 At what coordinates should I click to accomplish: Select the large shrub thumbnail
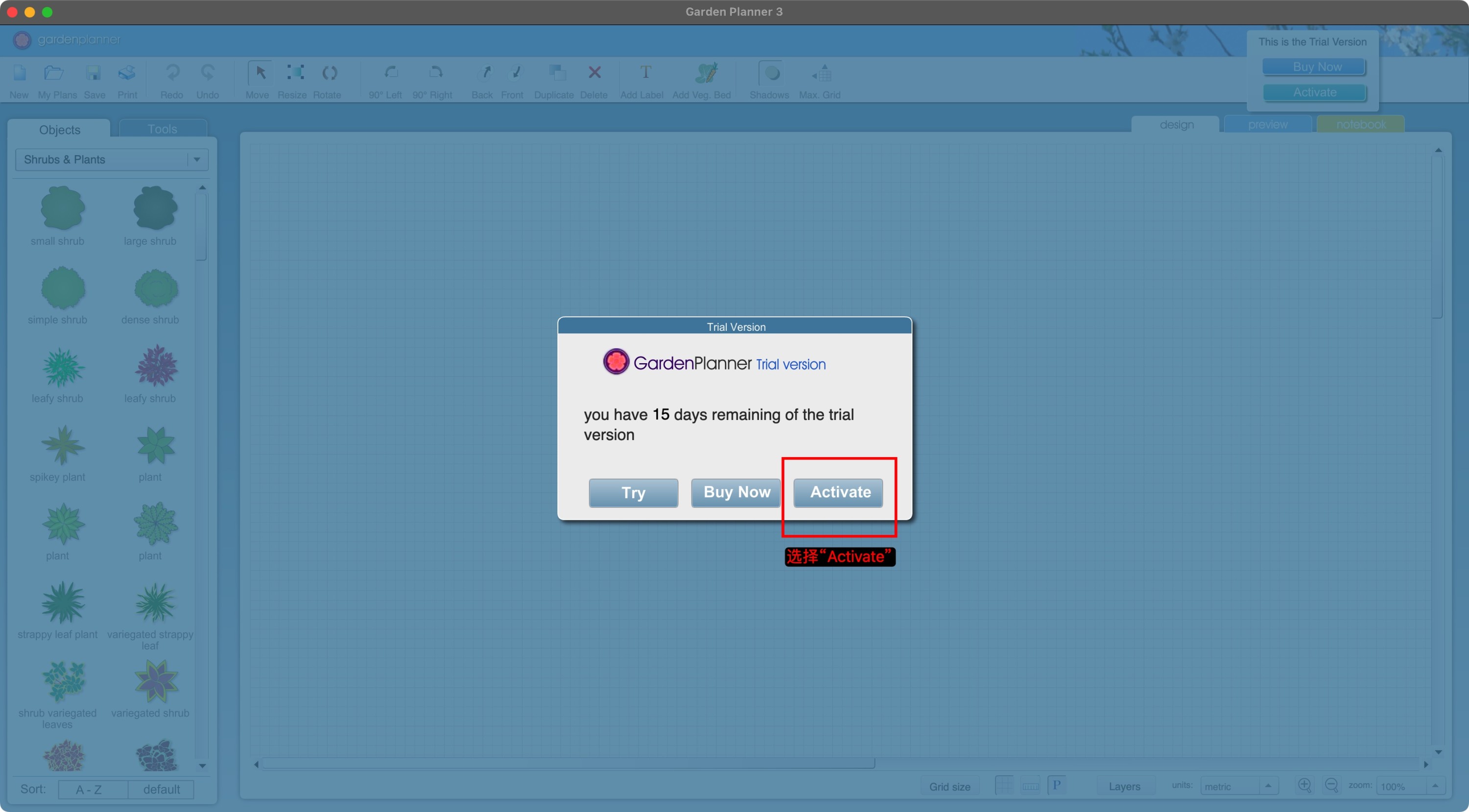tap(155, 208)
